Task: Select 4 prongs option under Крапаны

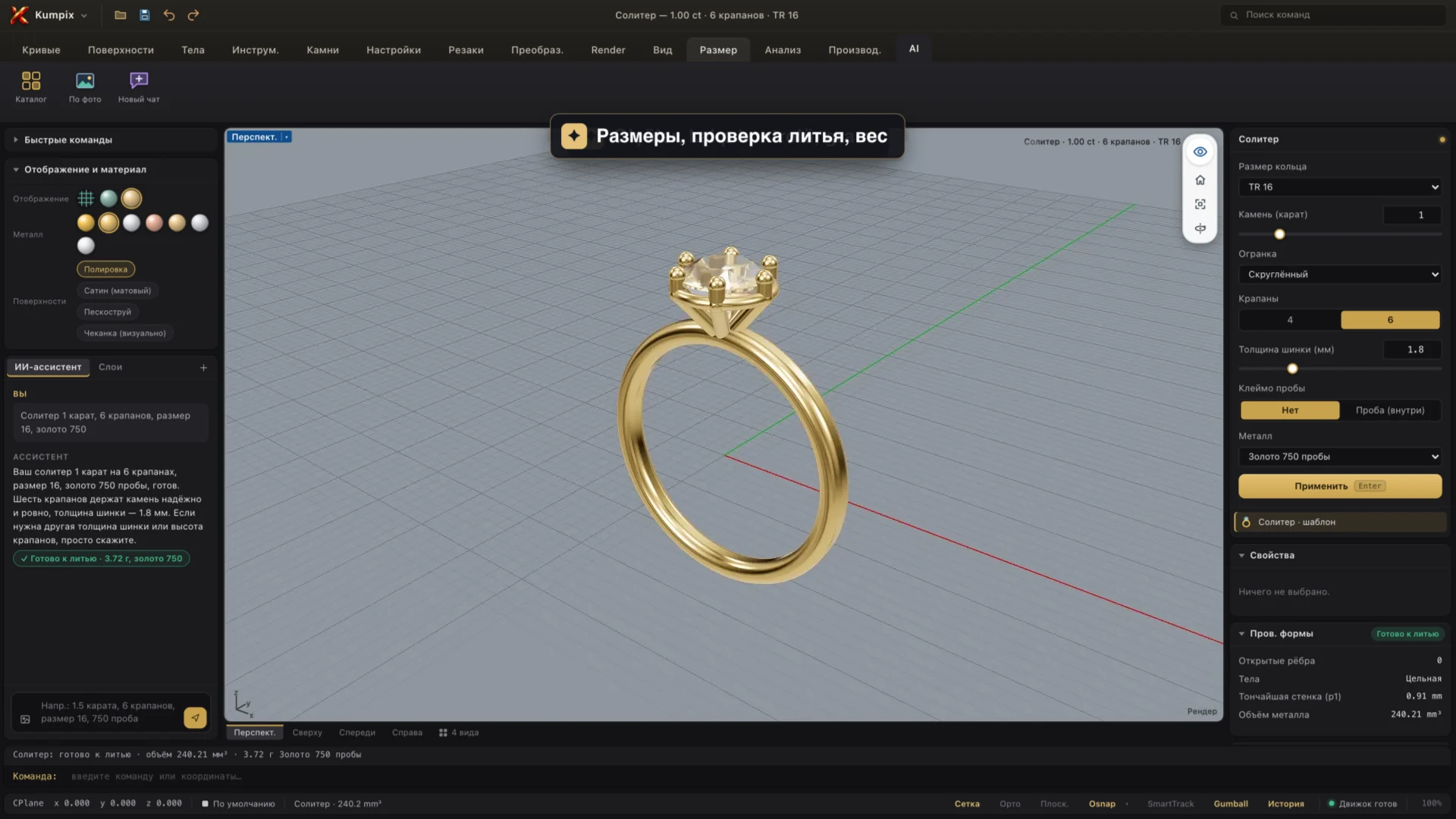Action: pos(1289,320)
